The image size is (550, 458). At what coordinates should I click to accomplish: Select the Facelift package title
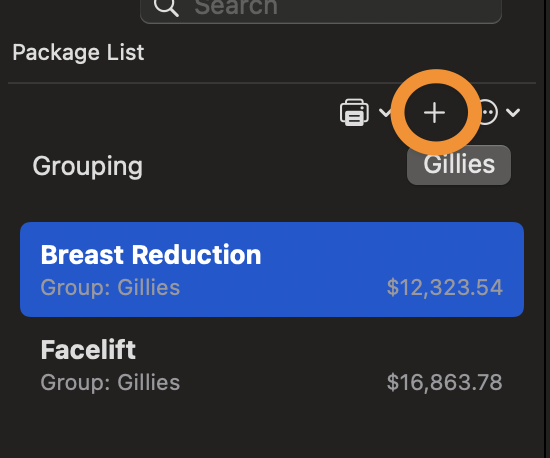pos(88,350)
